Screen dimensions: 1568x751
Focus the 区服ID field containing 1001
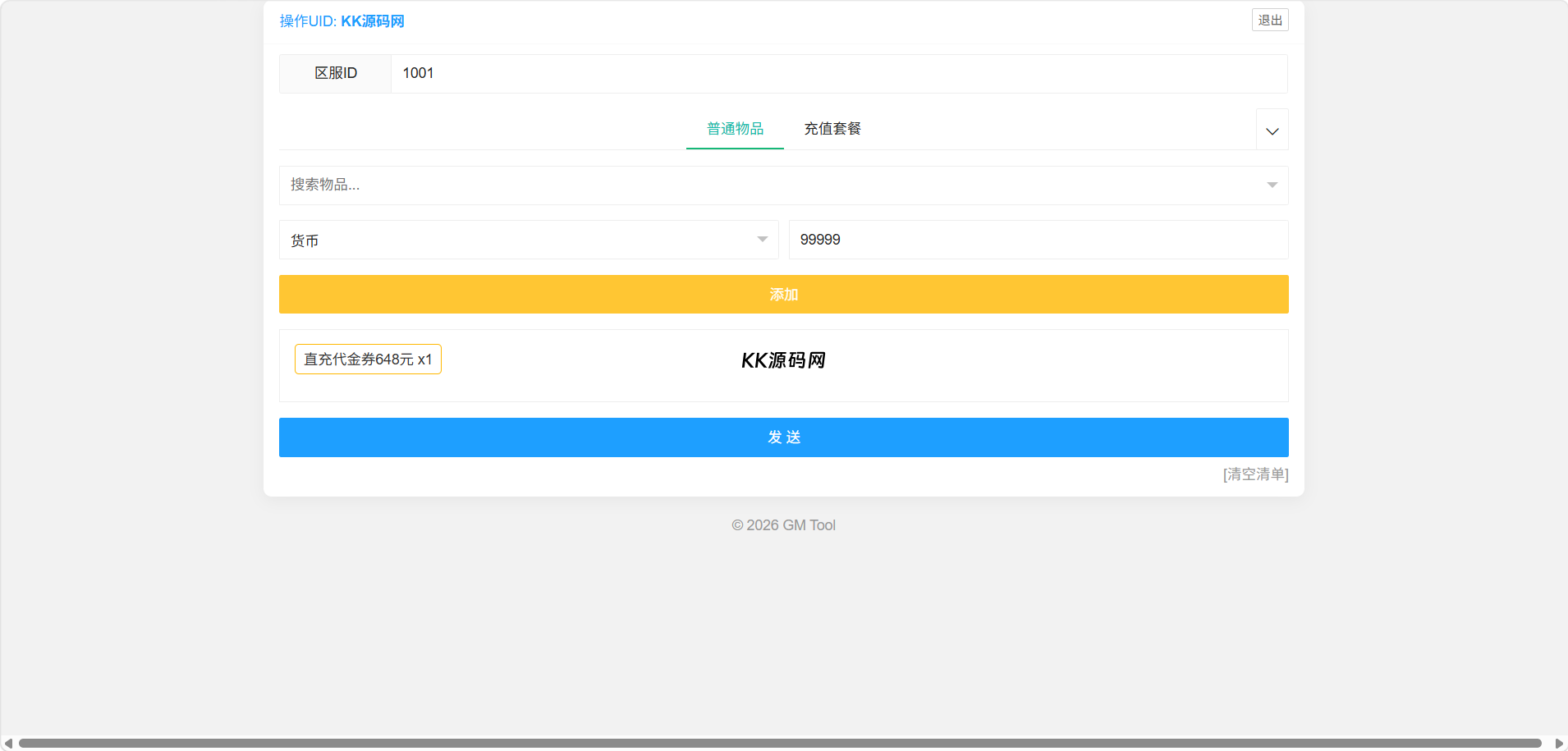click(837, 74)
